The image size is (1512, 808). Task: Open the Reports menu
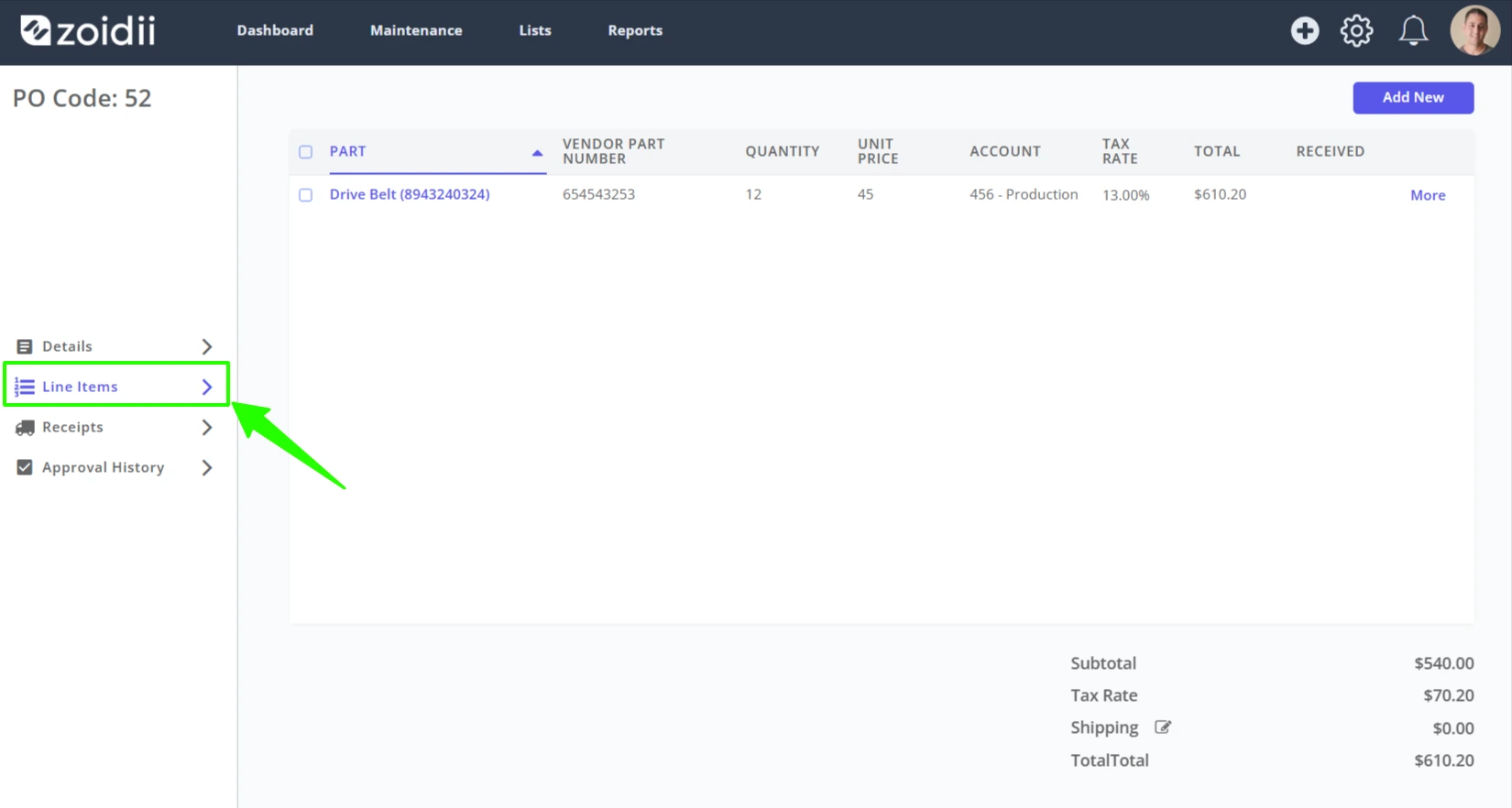[x=635, y=30]
